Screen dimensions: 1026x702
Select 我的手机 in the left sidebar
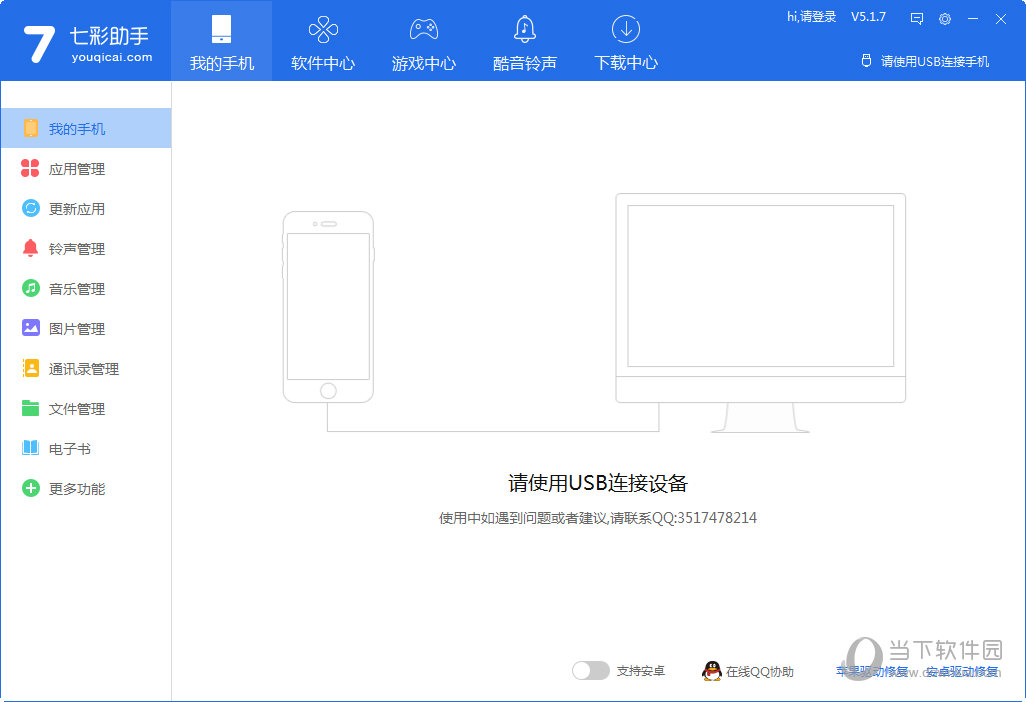tap(86, 128)
